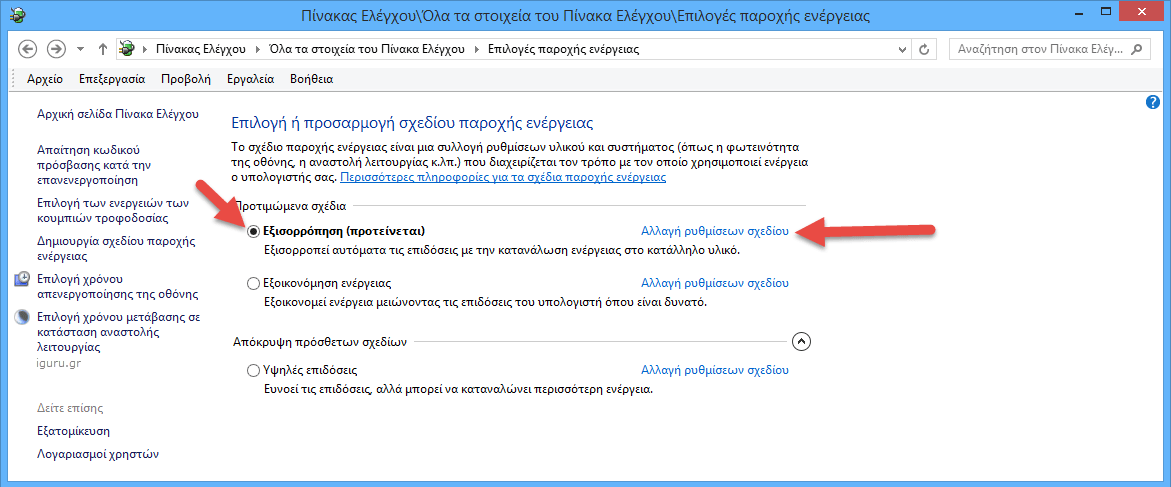
Task: Open Επιλογή χρόνου μετάβασης σε κατάσταση αναστολής
Action: 117,332
